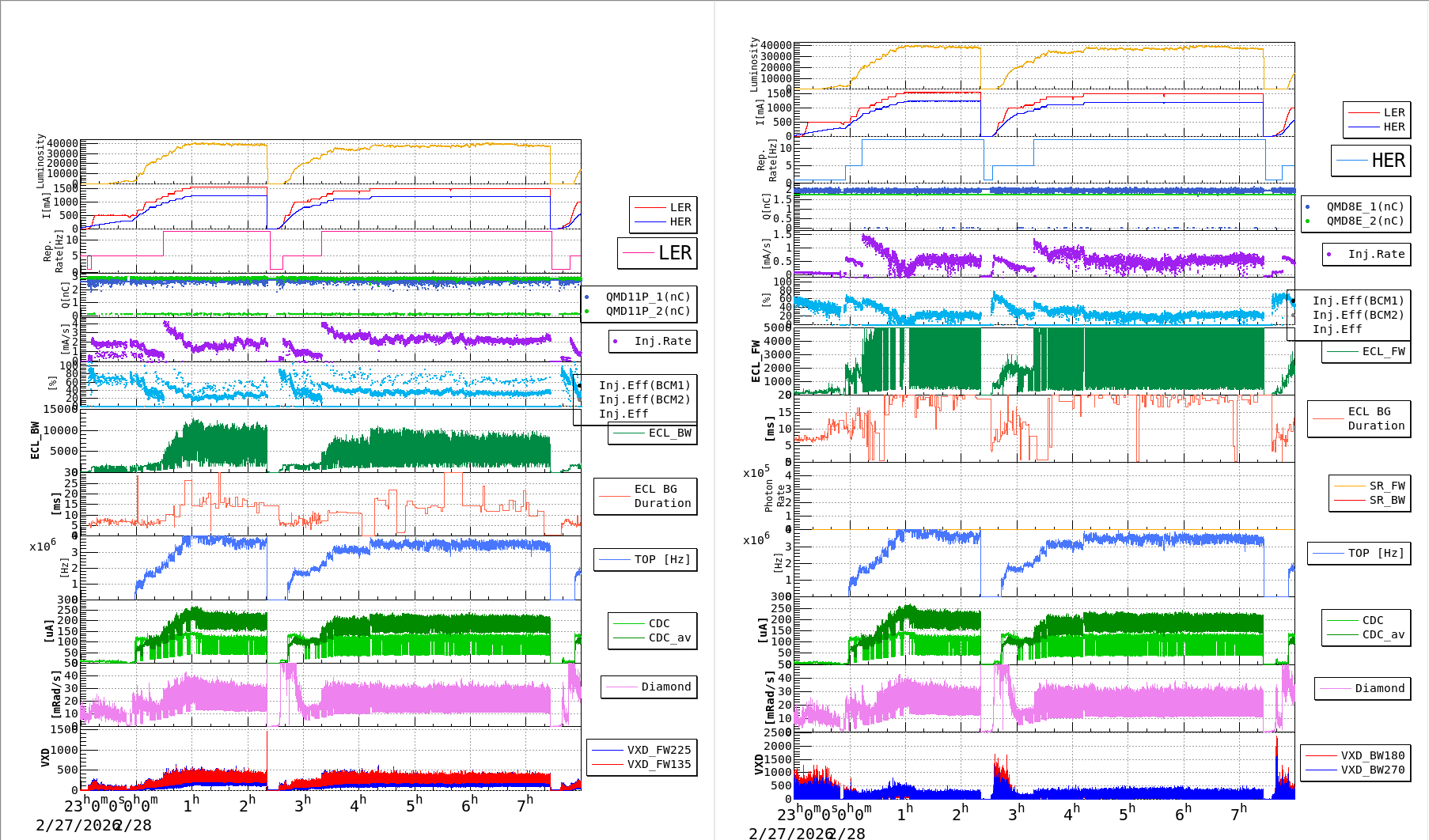This screenshot has height=840, width=1429.
Task: Select the VXD_BW180 legend entry
Action: pos(1372,755)
